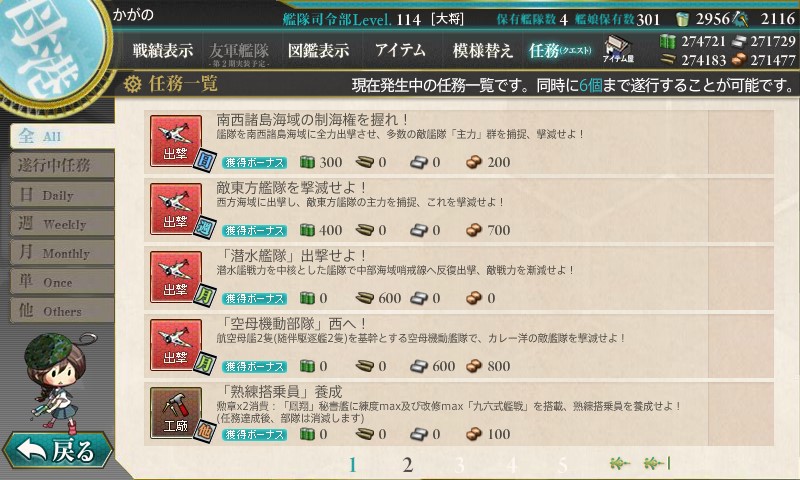Filter quests by 全 All tab

(x=62, y=136)
